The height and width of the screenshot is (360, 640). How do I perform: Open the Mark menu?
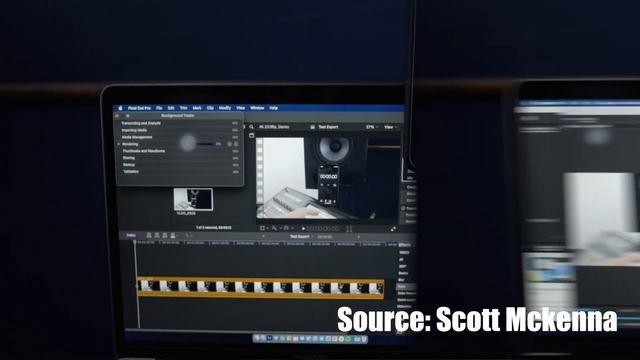point(197,108)
